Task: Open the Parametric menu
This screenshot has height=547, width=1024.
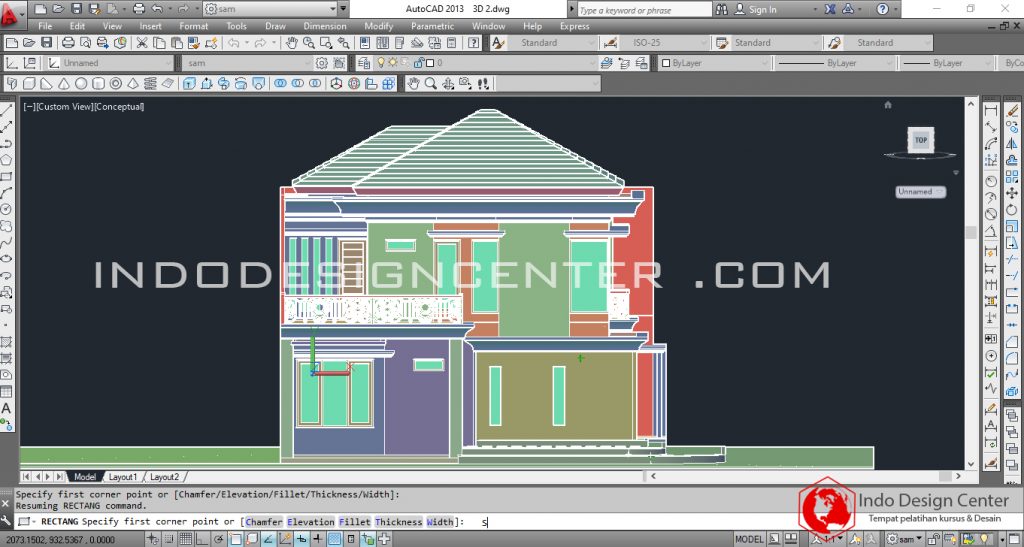Action: coord(432,26)
